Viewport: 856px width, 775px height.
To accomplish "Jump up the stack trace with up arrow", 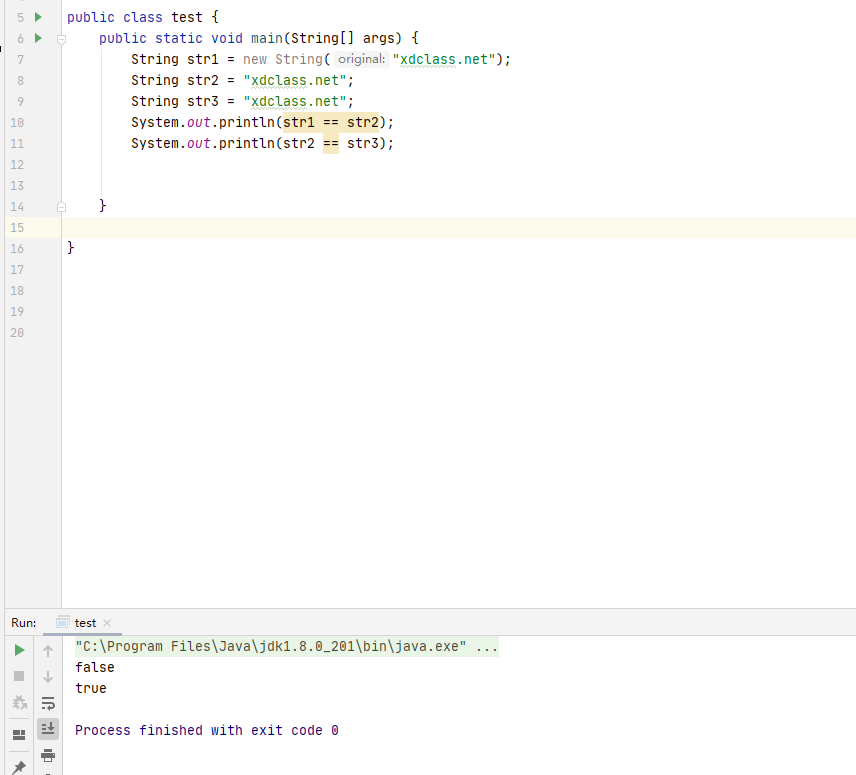I will tap(48, 651).
